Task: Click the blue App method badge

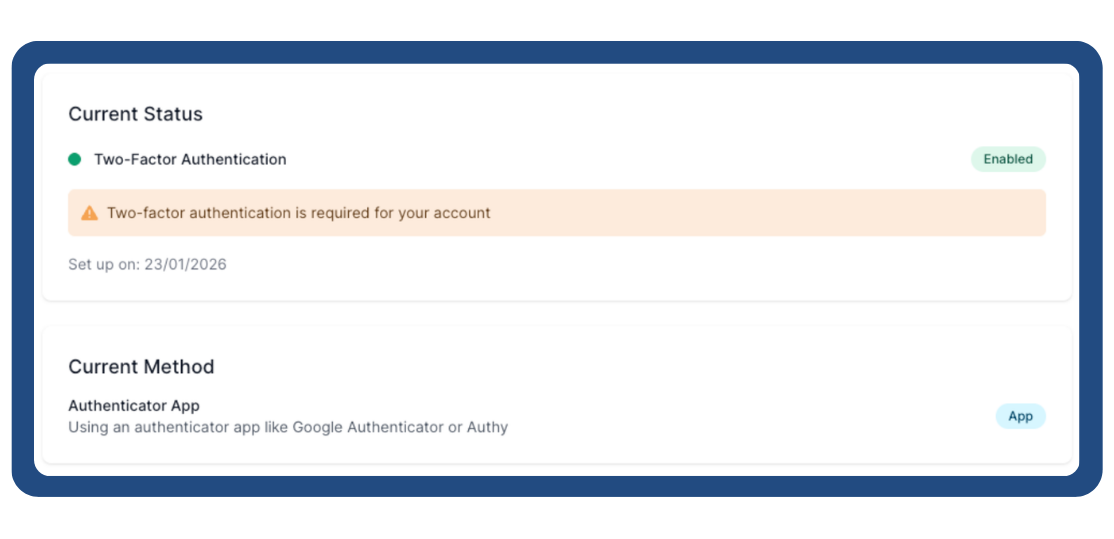Action: tap(1020, 416)
